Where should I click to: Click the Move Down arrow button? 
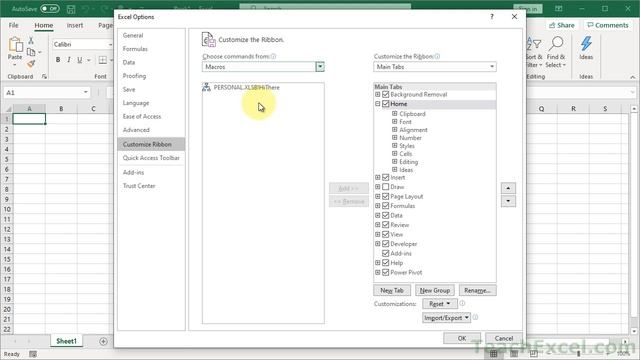(x=508, y=201)
